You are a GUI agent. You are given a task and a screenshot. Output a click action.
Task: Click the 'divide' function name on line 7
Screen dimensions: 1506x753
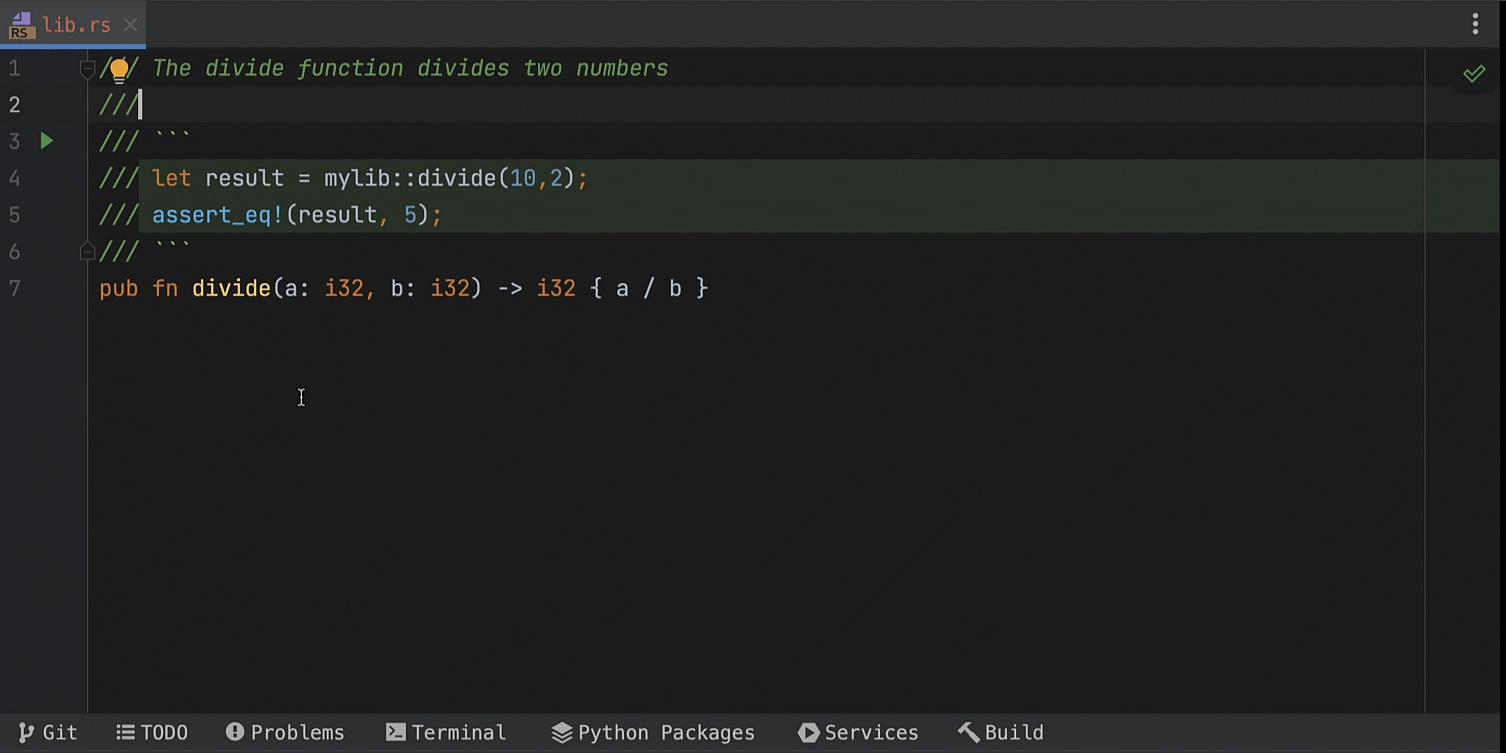click(231, 288)
